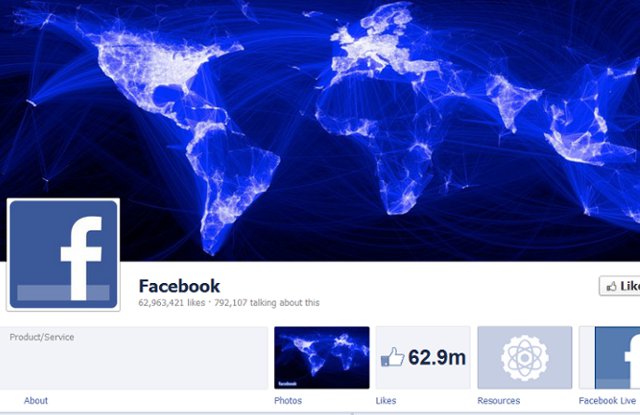Image resolution: width=640 pixels, height=415 pixels.
Task: Click the thumbs-up icon in Likes tile
Action: point(392,357)
